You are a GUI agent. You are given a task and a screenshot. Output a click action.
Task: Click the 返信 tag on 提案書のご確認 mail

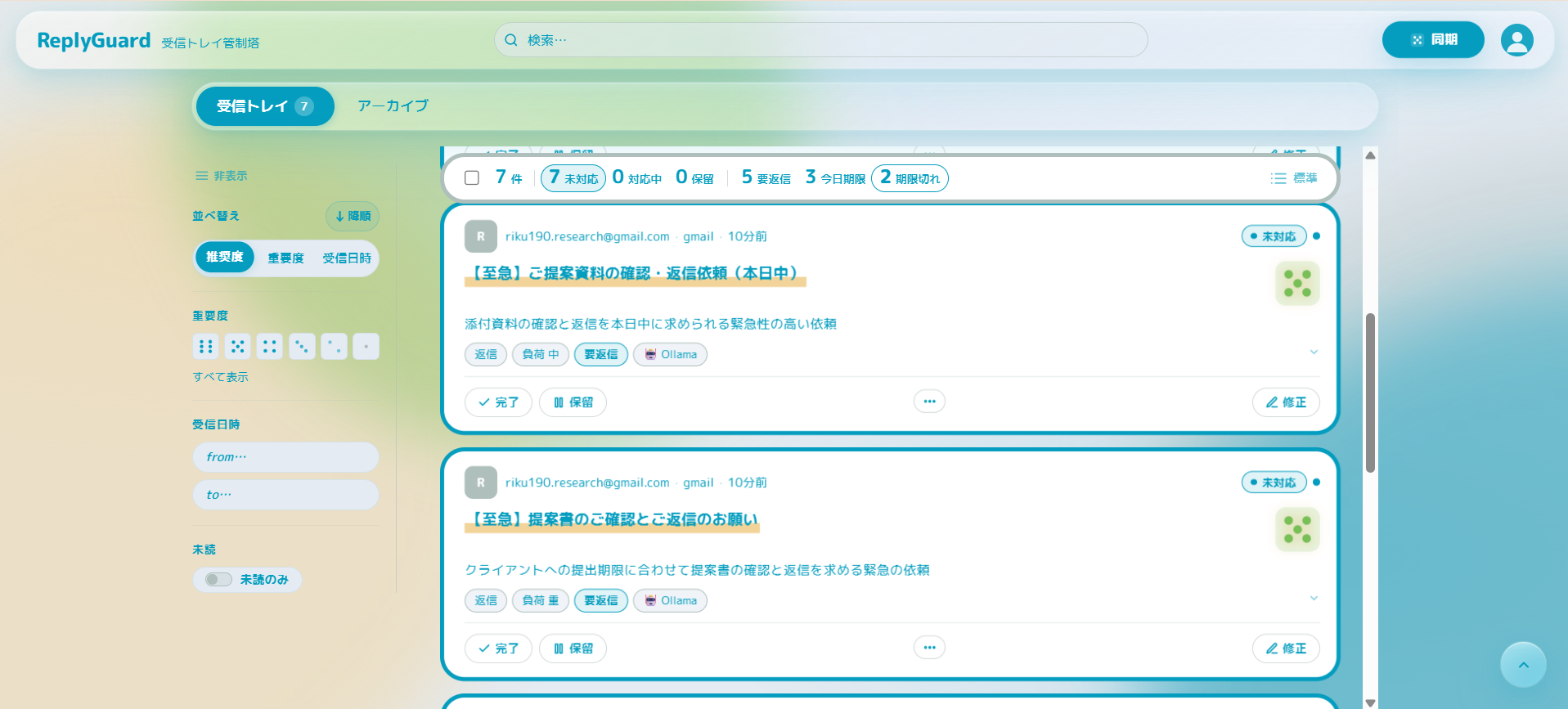(x=486, y=601)
